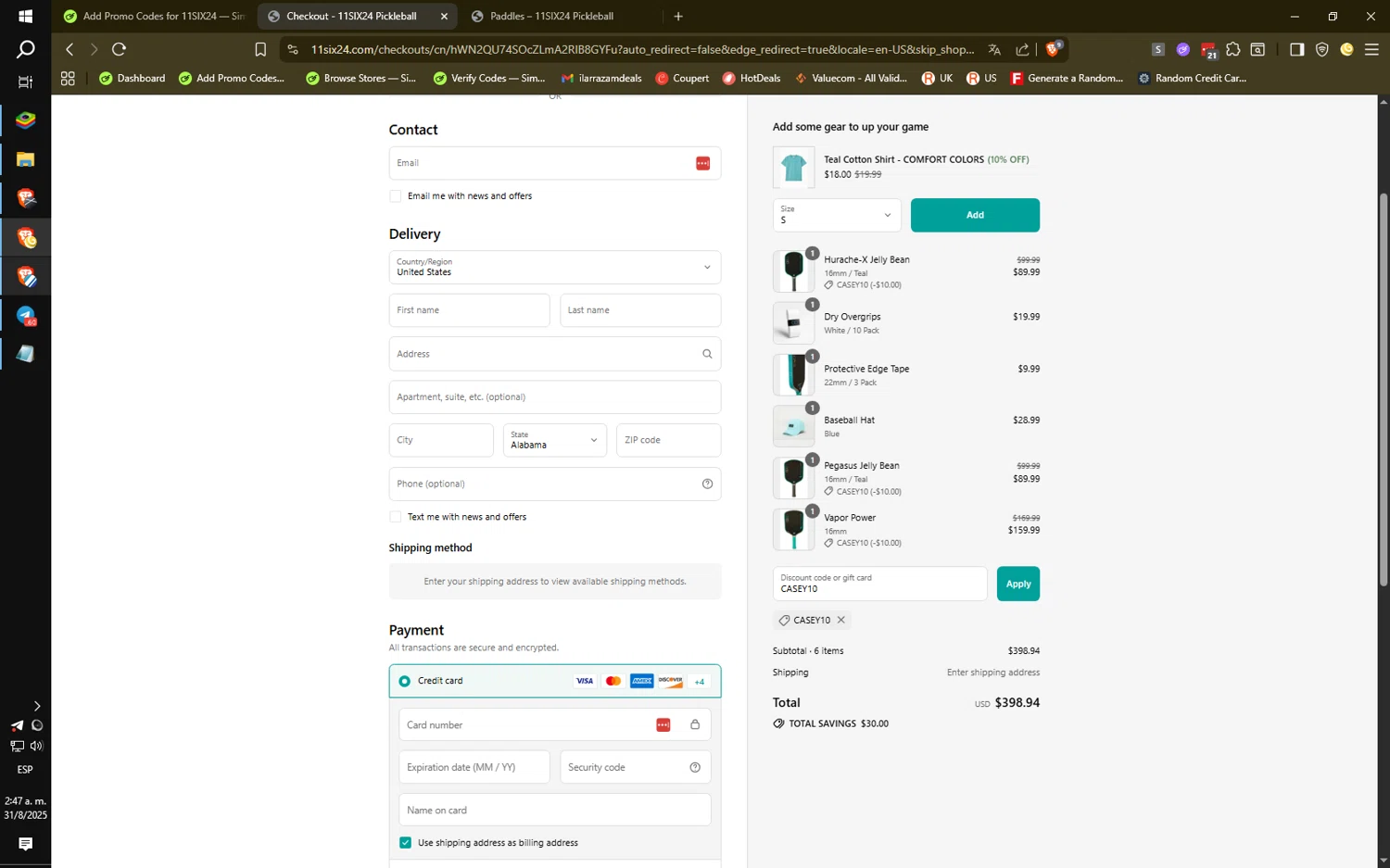Click Teal Cotton Shirt thumbnail
This screenshot has height=868, width=1390.
(793, 168)
